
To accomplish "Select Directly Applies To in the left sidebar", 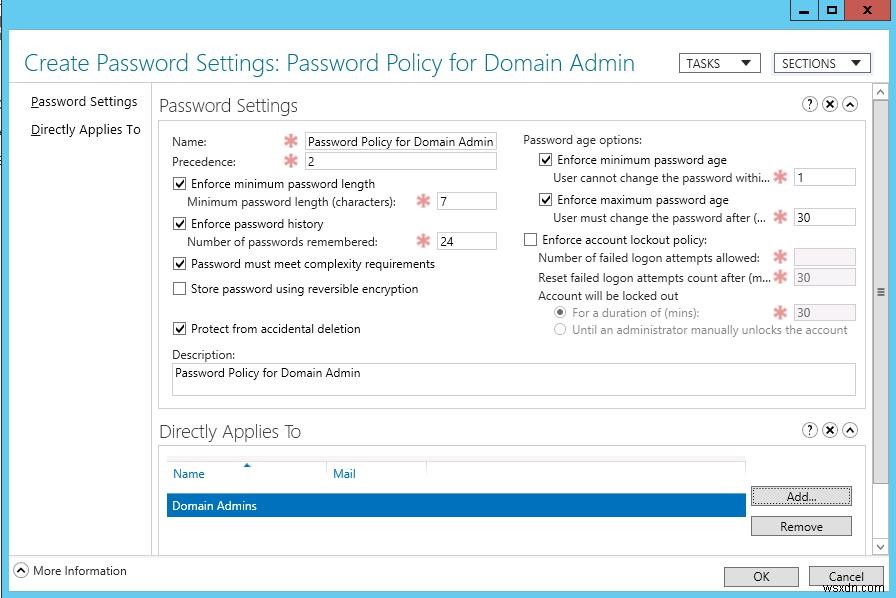I will point(85,129).
